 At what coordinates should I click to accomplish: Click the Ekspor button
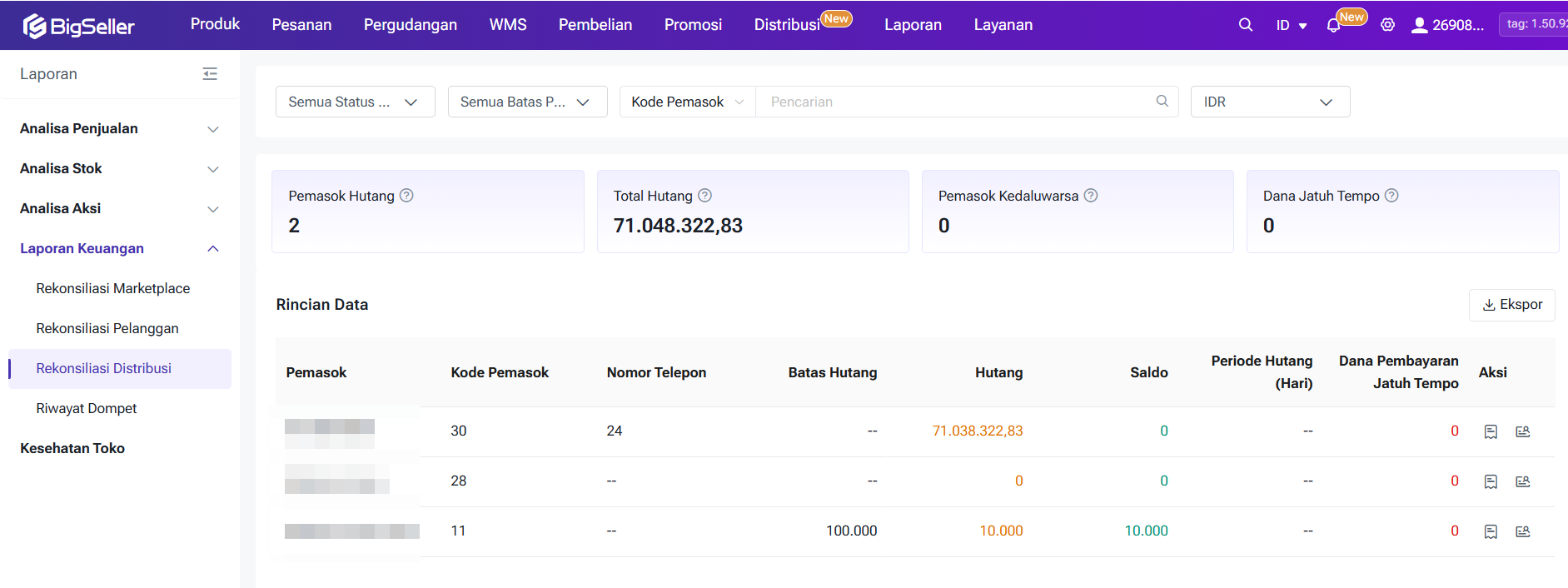[x=1511, y=305]
